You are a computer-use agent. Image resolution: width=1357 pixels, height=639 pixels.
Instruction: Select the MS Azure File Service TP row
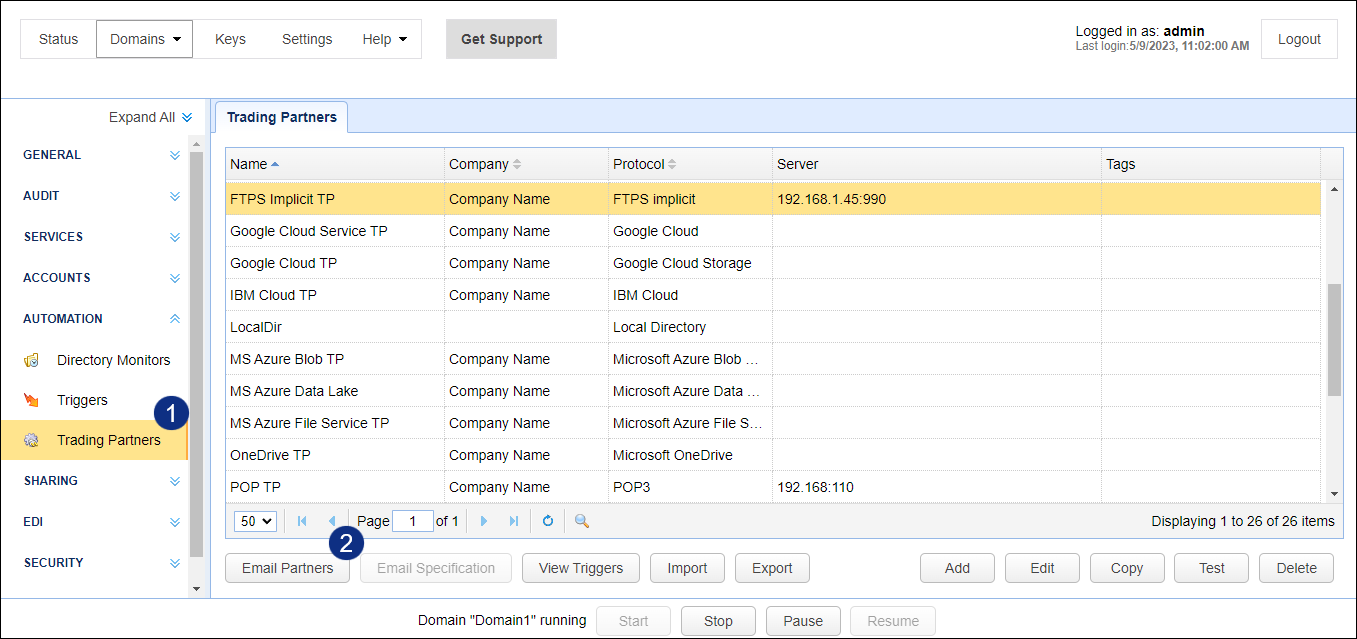[x=773, y=423]
